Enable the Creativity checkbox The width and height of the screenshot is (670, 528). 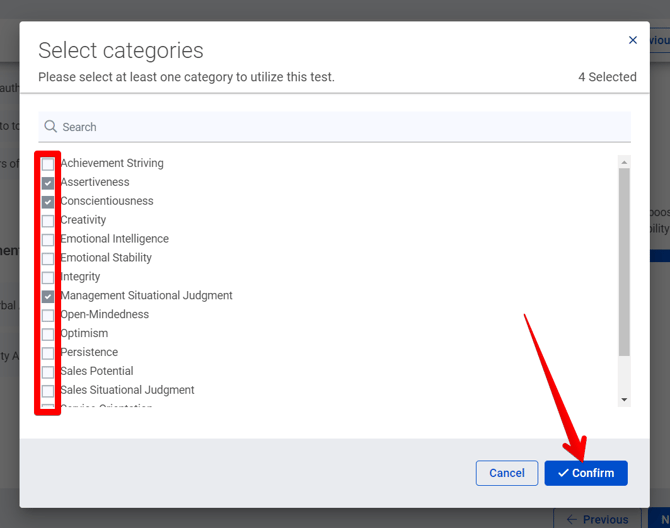(x=48, y=221)
